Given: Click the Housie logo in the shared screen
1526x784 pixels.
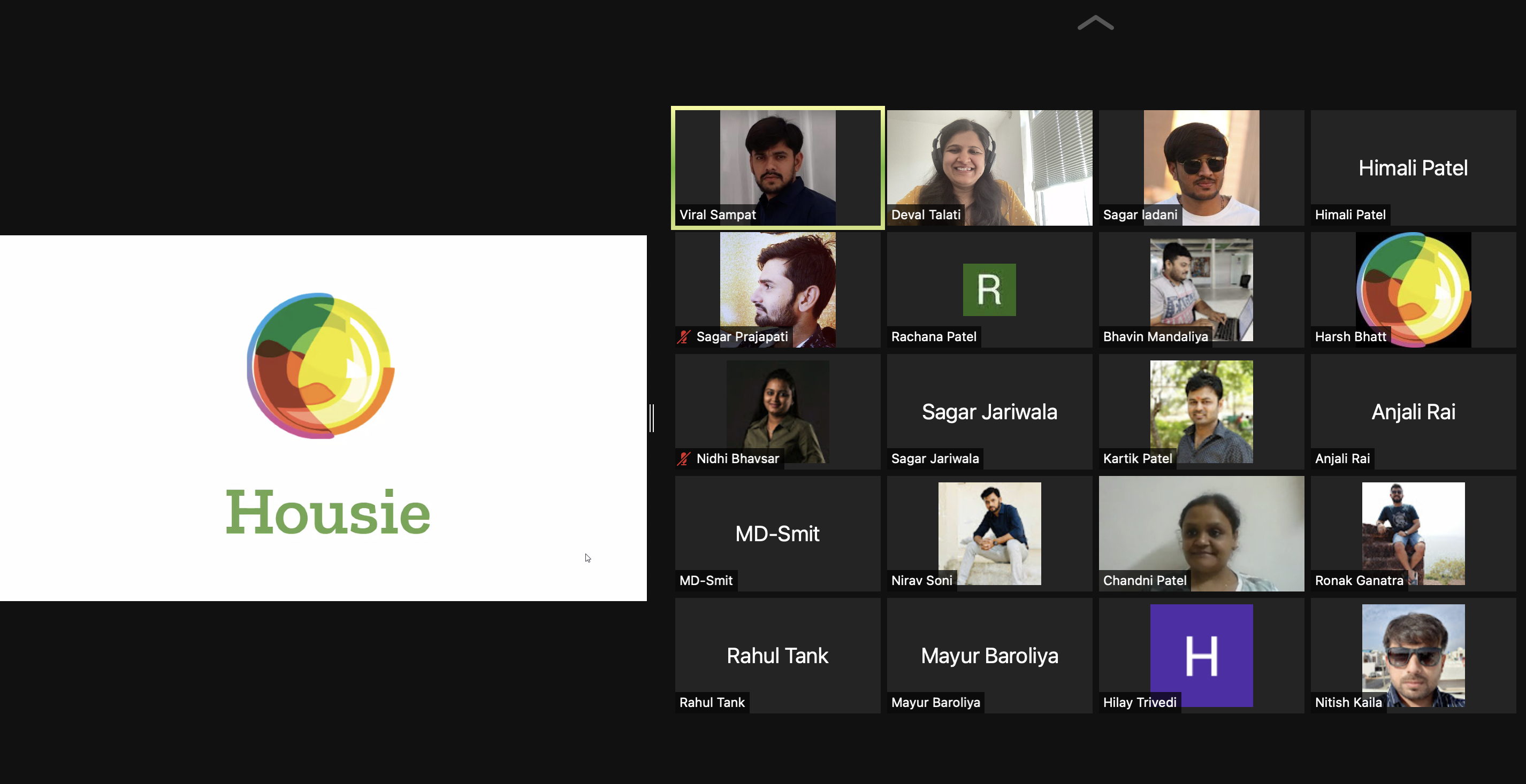Looking at the screenshot, I should 321,366.
